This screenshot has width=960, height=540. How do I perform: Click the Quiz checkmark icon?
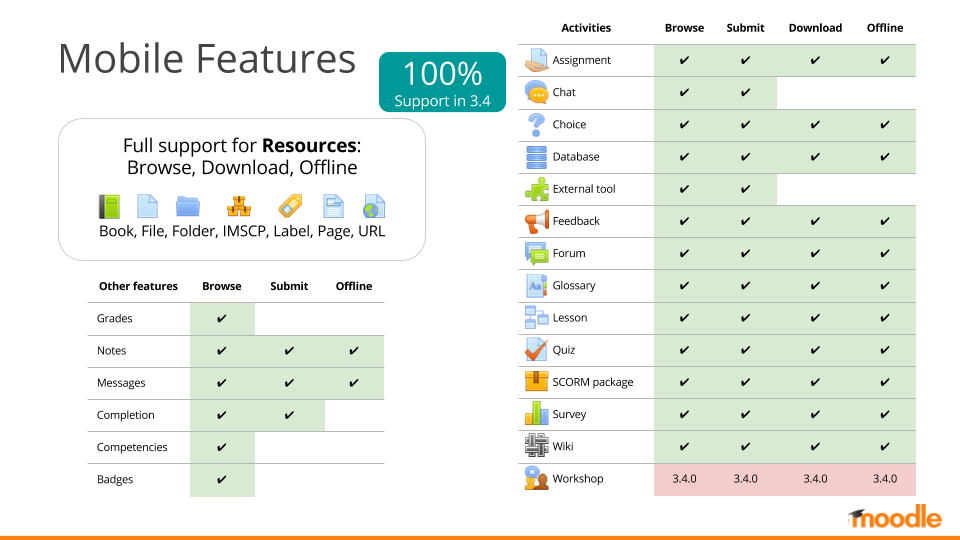[x=536, y=350]
